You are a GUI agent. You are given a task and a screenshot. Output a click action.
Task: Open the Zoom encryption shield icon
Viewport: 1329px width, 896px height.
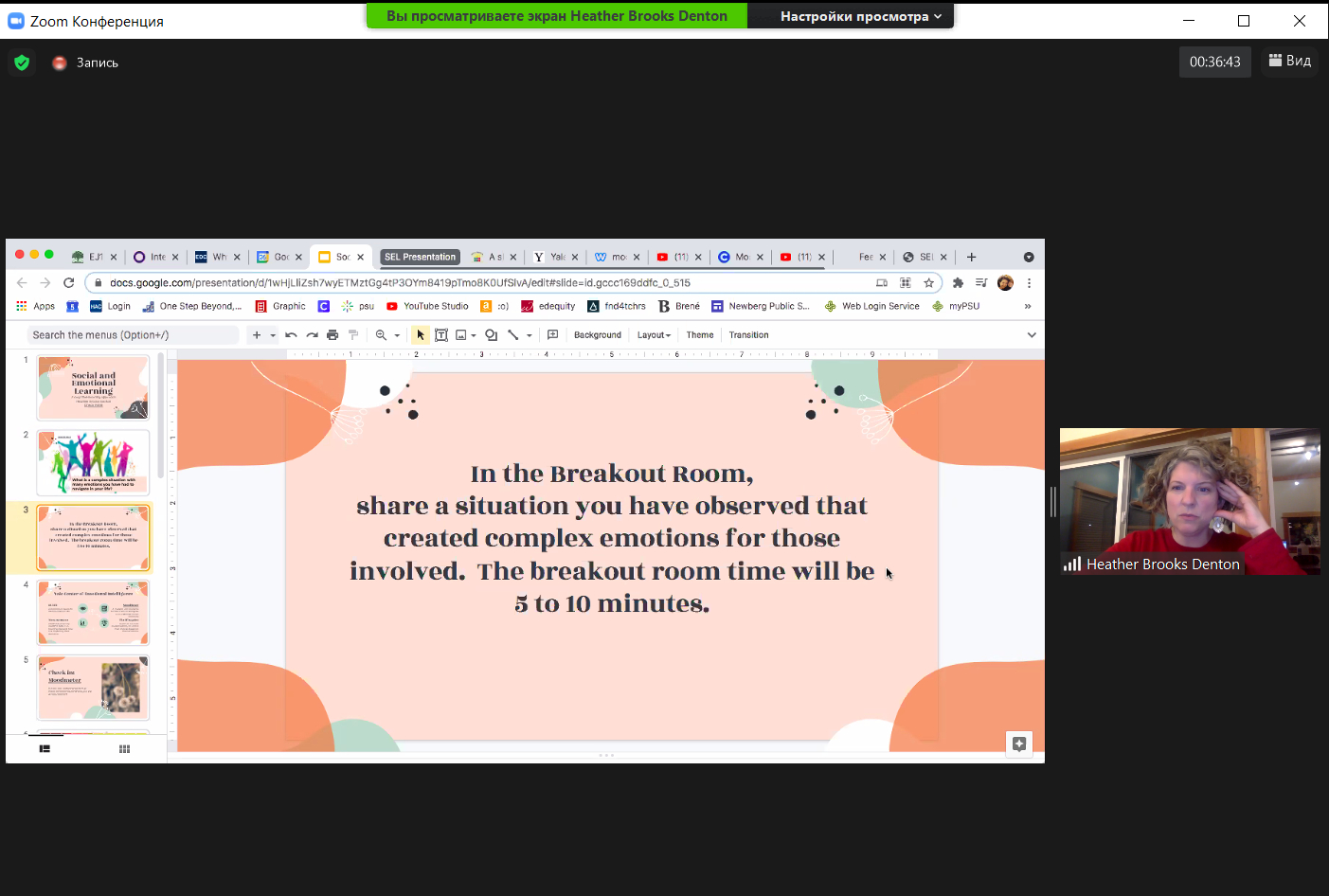pos(22,63)
